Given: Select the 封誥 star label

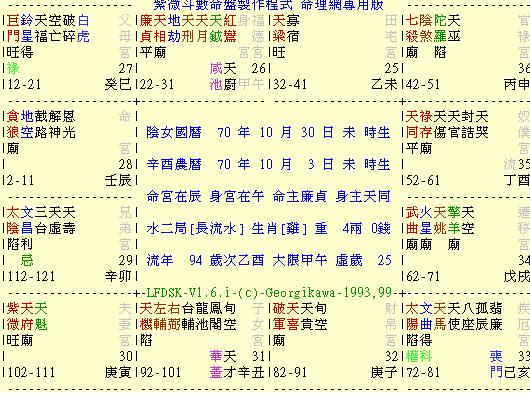Looking at the screenshot, I should coord(468,124).
